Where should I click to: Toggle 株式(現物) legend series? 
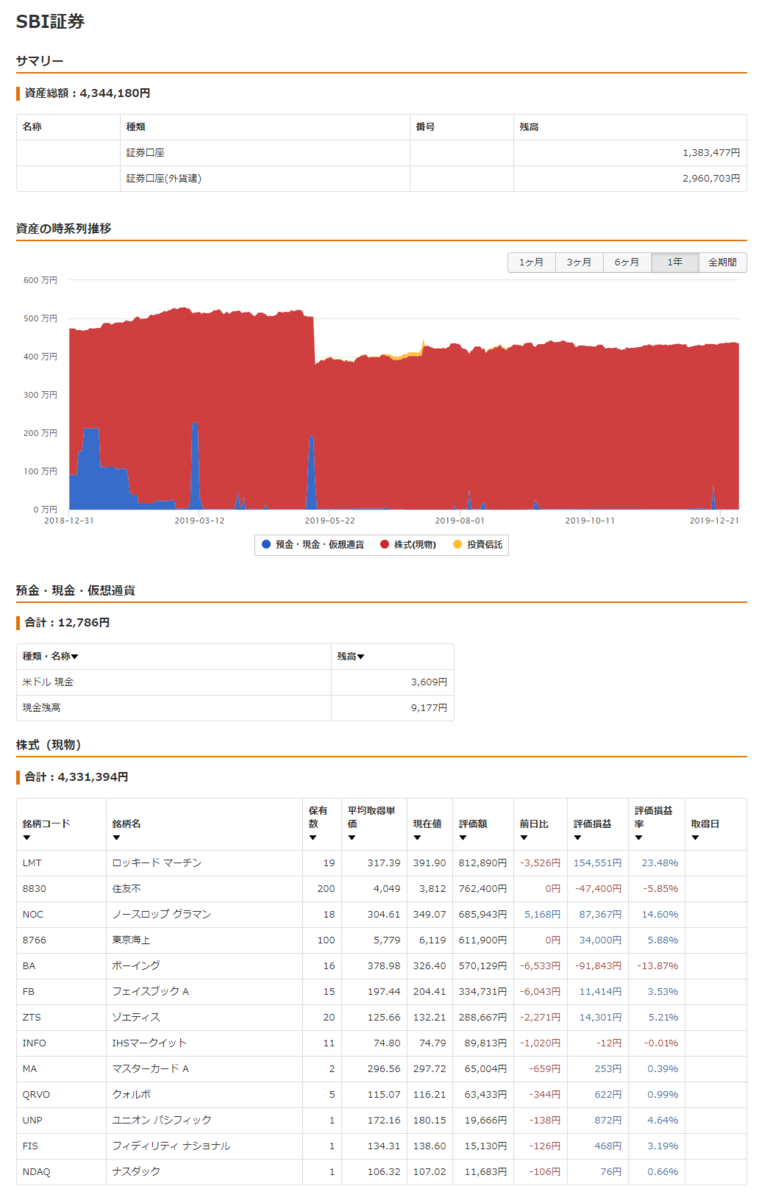(x=408, y=544)
